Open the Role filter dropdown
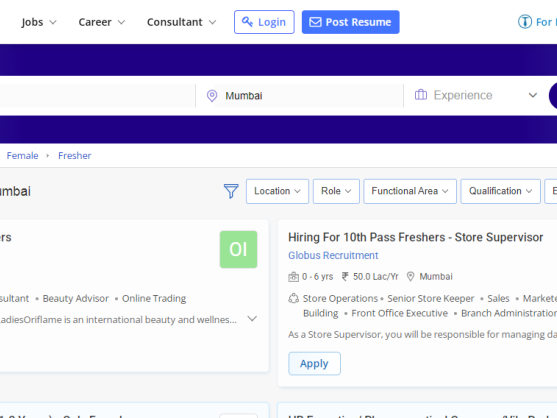The image size is (557, 418). point(336,191)
